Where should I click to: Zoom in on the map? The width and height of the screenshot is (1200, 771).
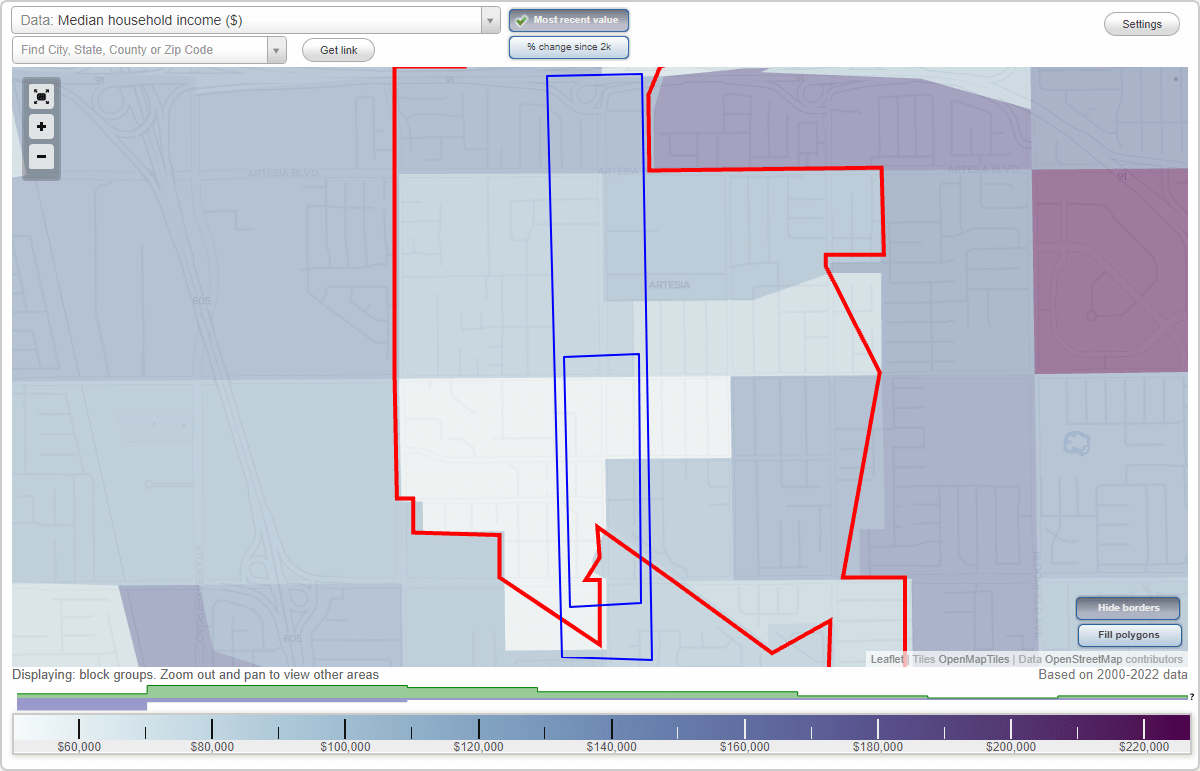click(x=41, y=127)
